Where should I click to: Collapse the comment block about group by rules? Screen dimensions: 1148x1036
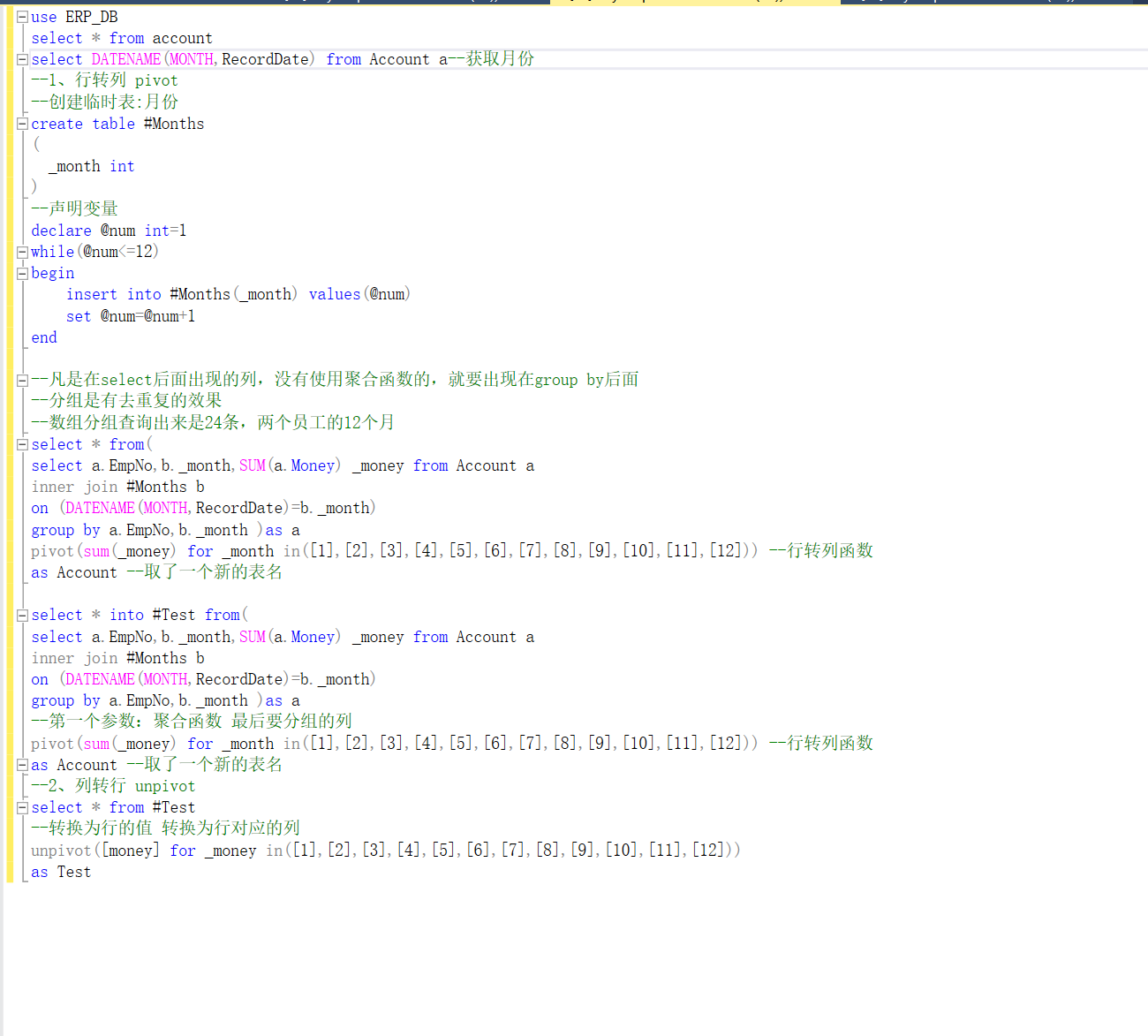pos(21,379)
